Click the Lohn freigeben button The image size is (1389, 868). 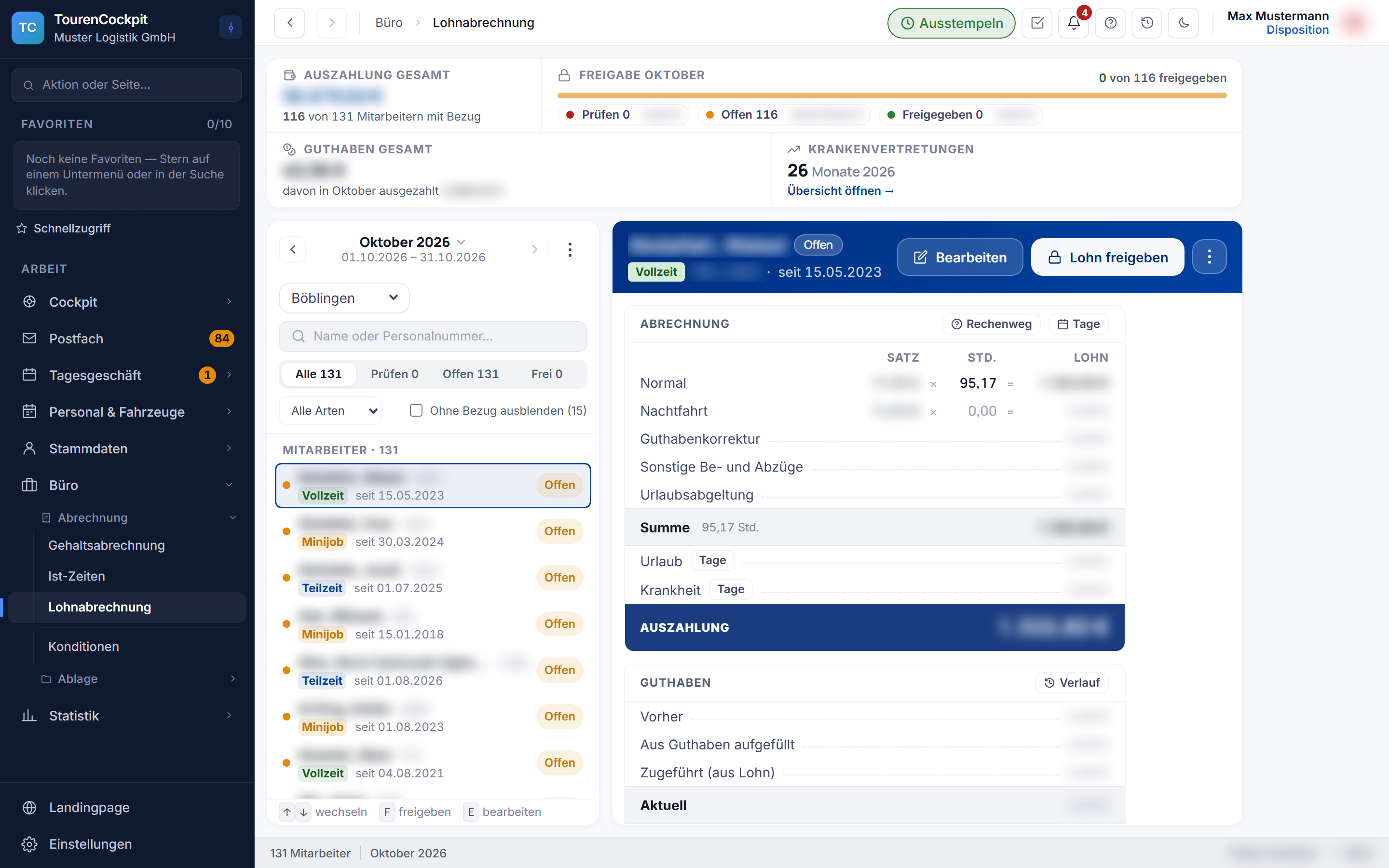point(1107,257)
